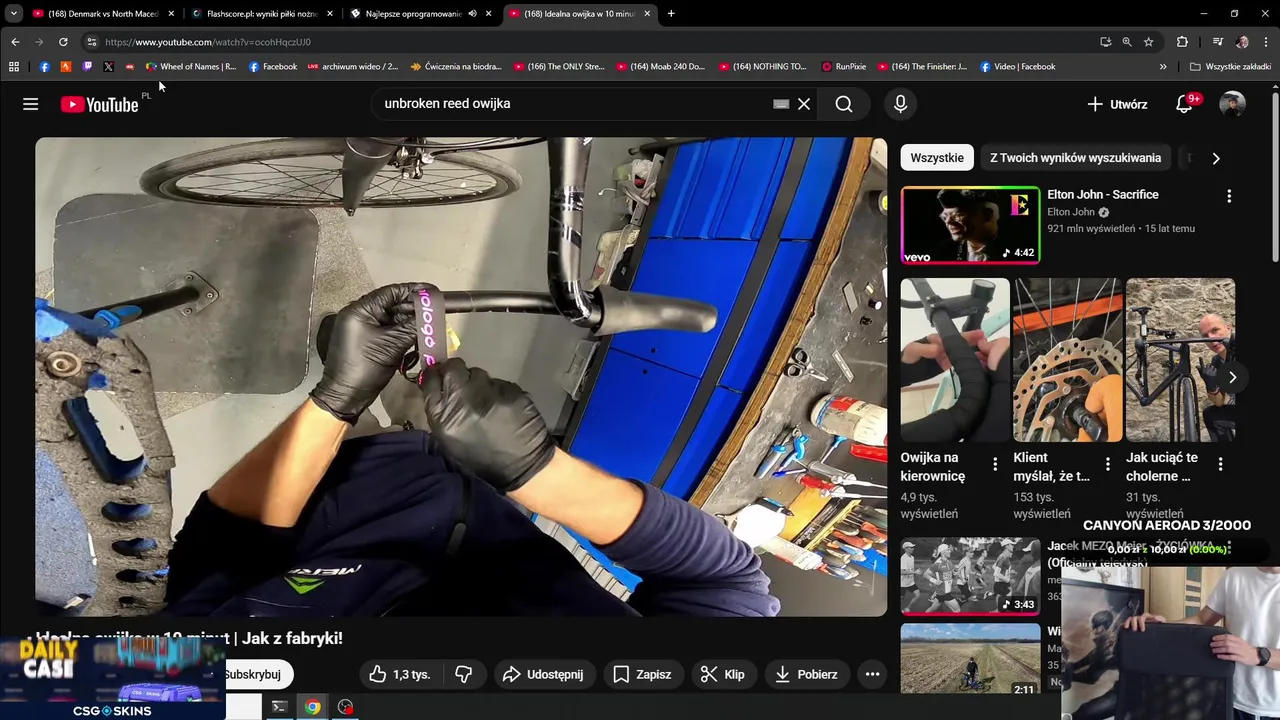This screenshot has width=1280, height=720.
Task: Reload the page in Chrome
Action: (x=63, y=42)
